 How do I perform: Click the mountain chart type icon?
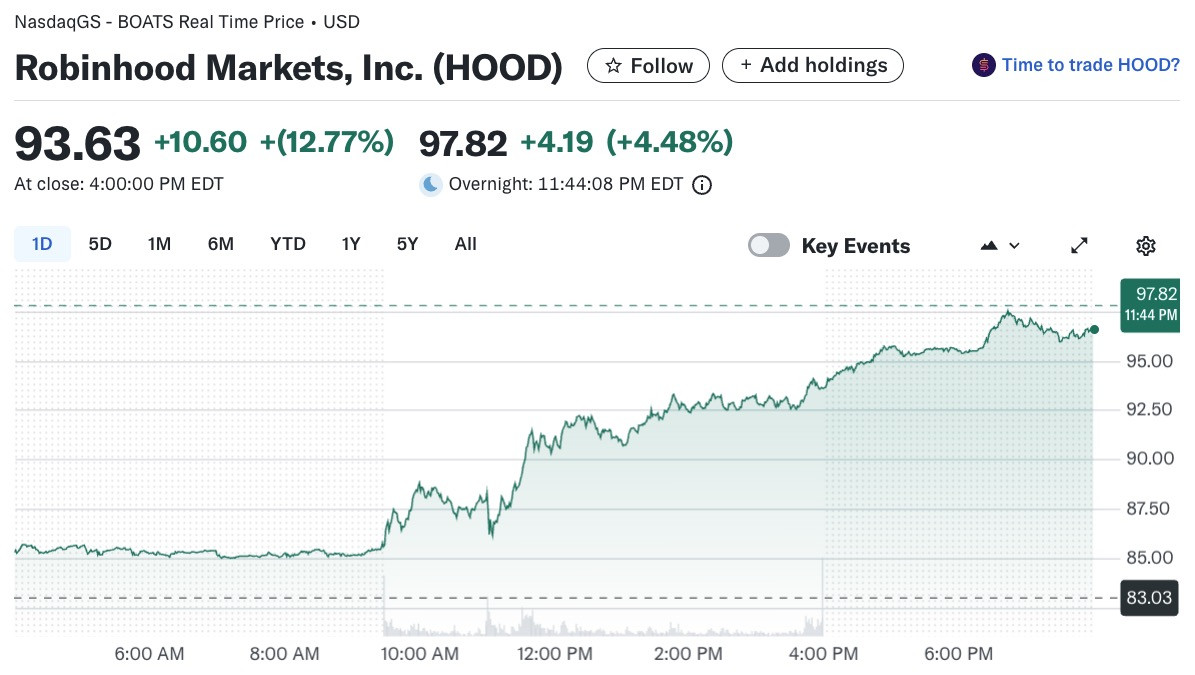[x=988, y=245]
